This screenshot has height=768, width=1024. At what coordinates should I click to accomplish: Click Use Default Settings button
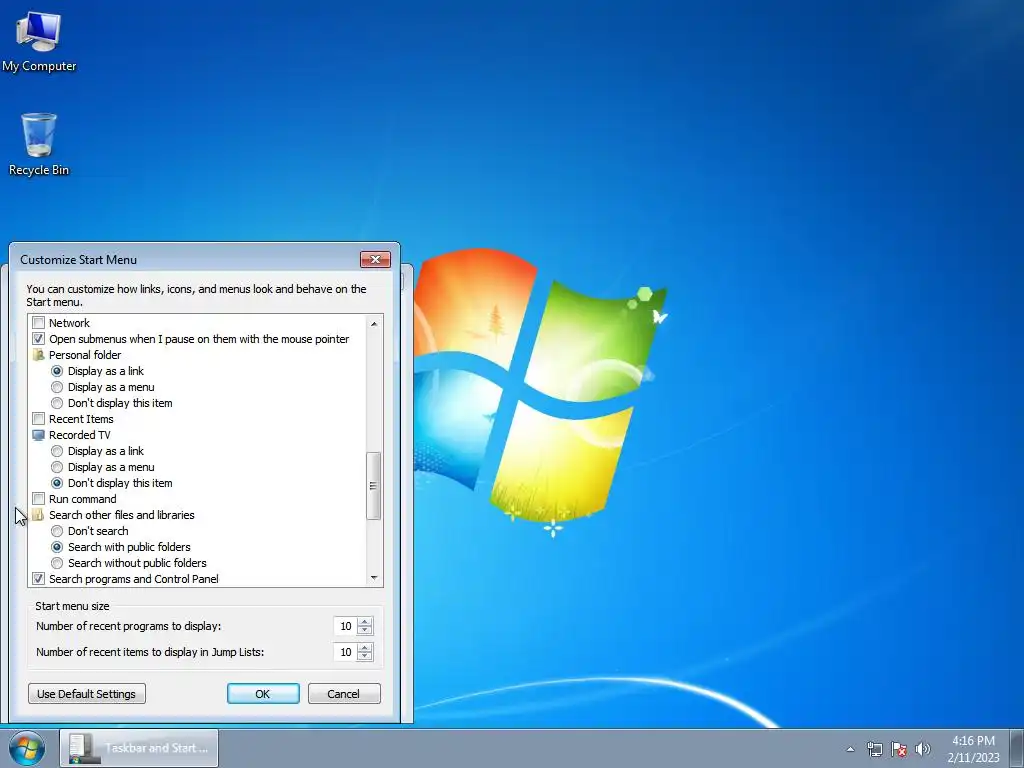pos(87,694)
